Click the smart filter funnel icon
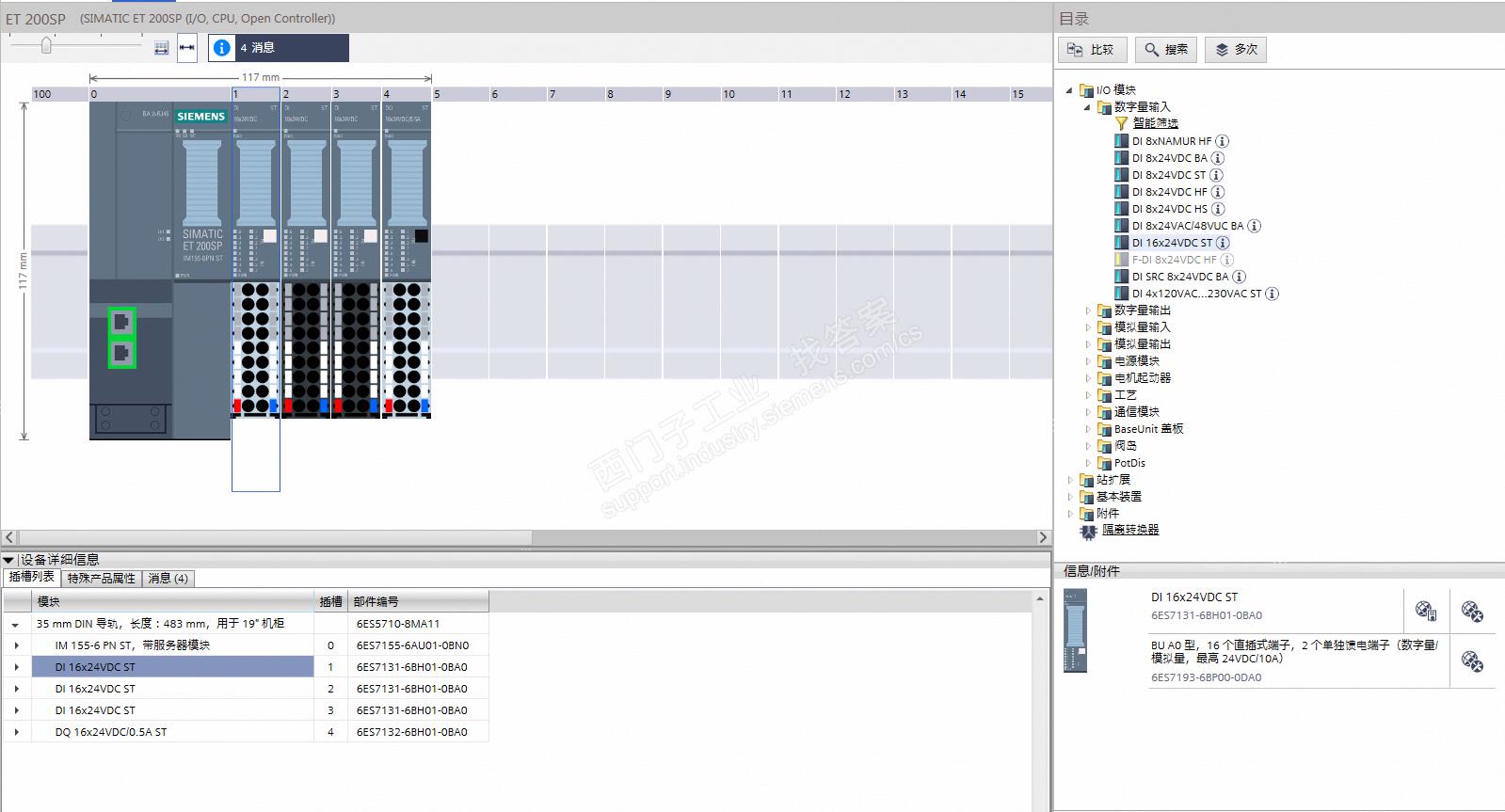The height and width of the screenshot is (812, 1505). (1121, 123)
